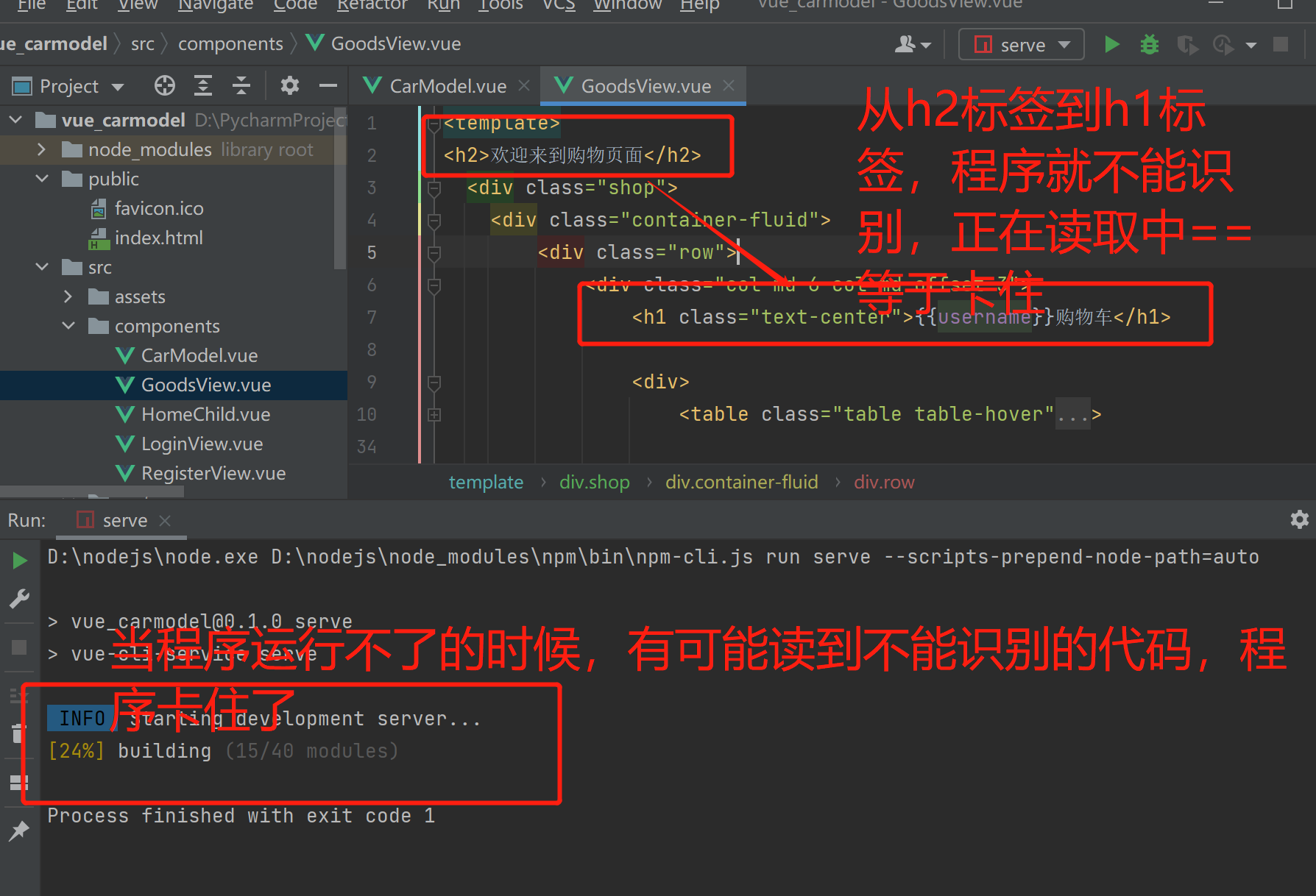
Task: Click GoodsView.vue in the navigation breadcrumb
Action: [x=383, y=44]
